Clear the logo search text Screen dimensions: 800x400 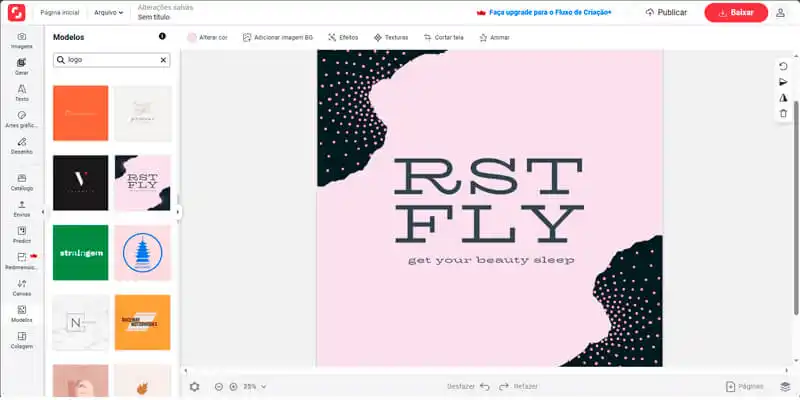click(163, 60)
